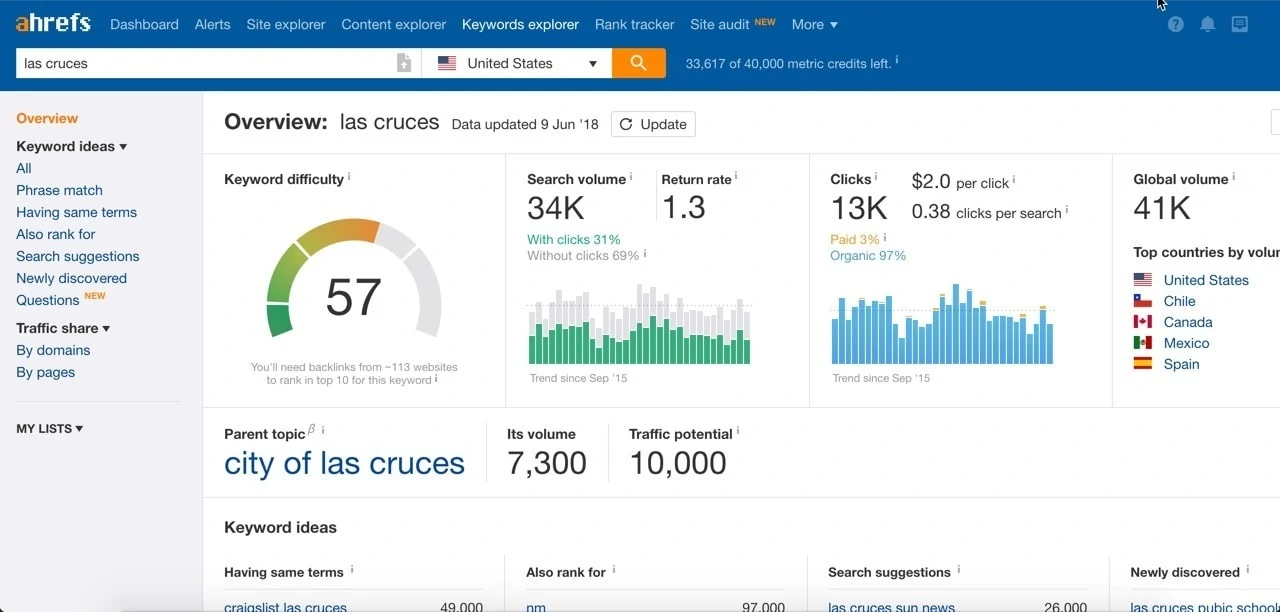
Task: Click the info icon after the backlinks estimate text
Action: pyautogui.click(x=437, y=379)
